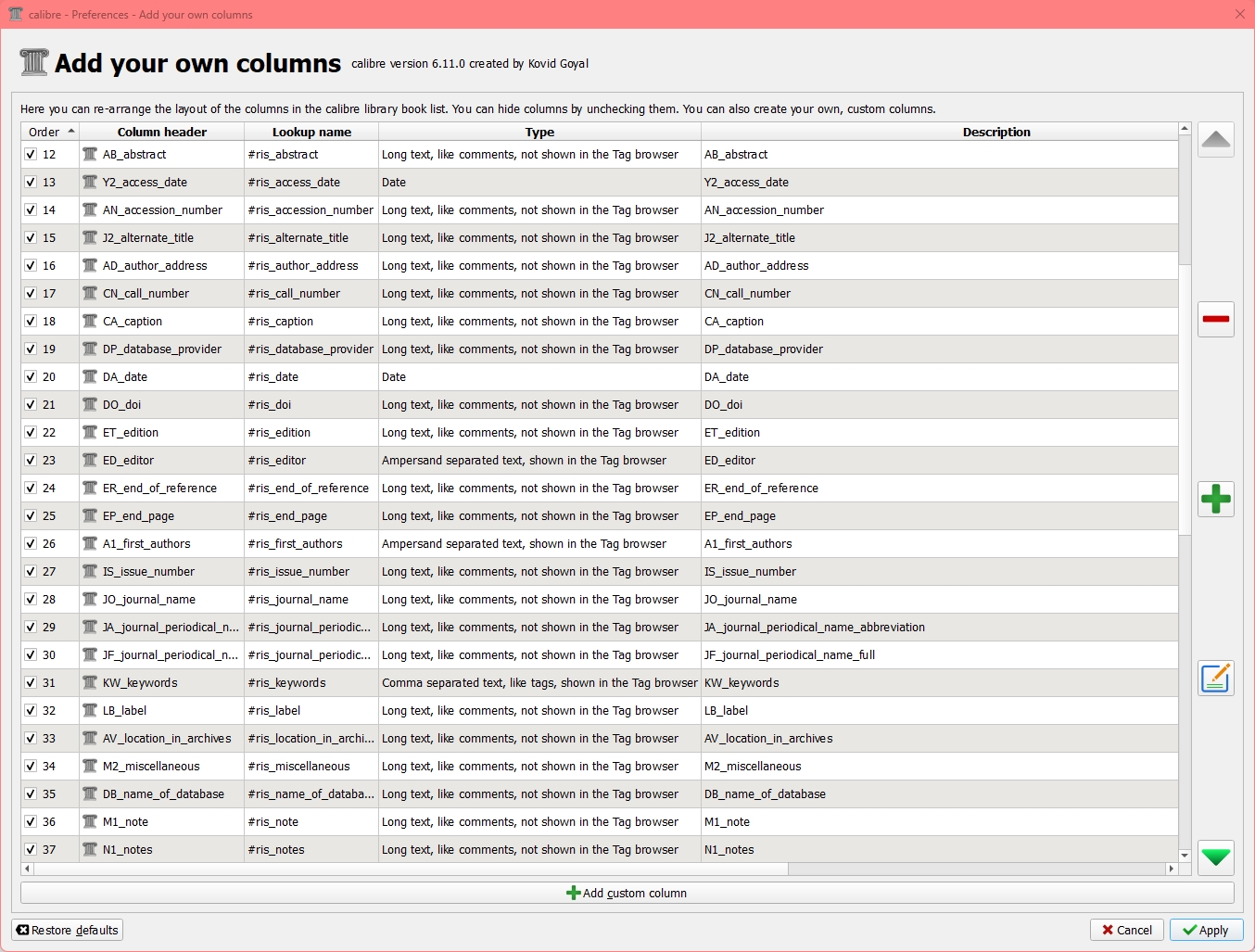Click column icon beside Y2_access_date
The width and height of the screenshot is (1255, 952).
click(90, 183)
